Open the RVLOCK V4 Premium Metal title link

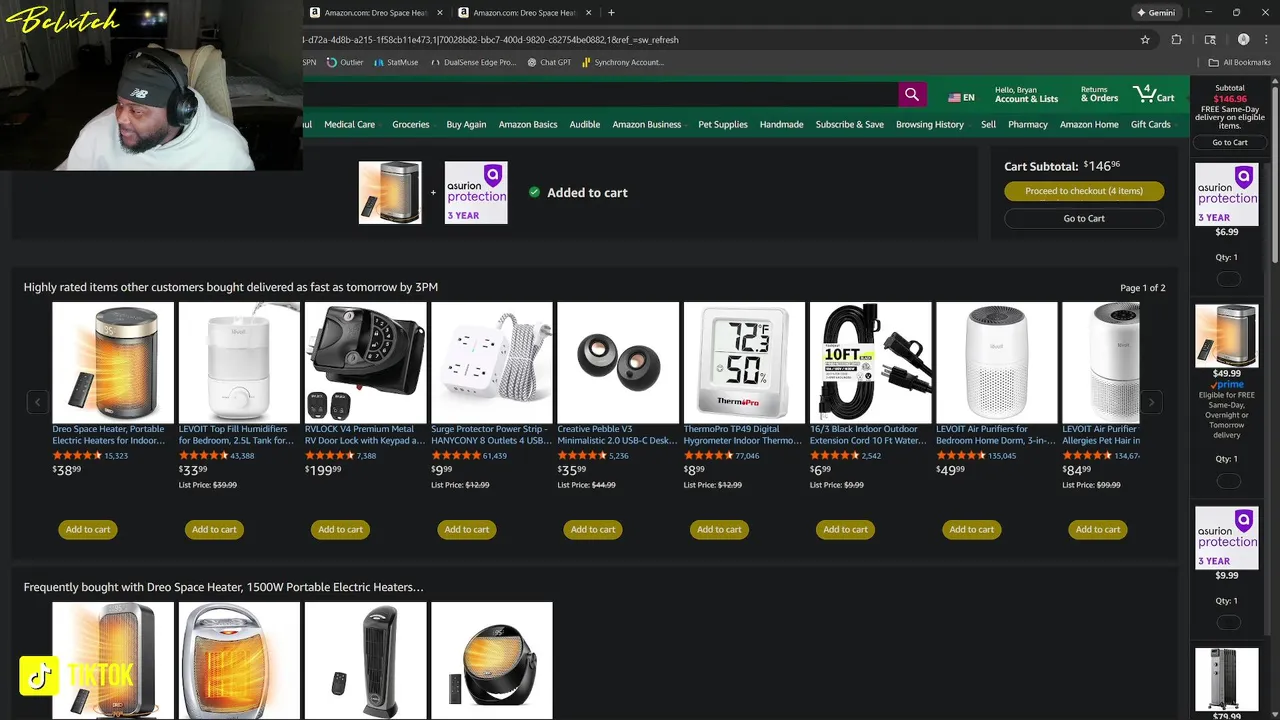click(x=365, y=435)
